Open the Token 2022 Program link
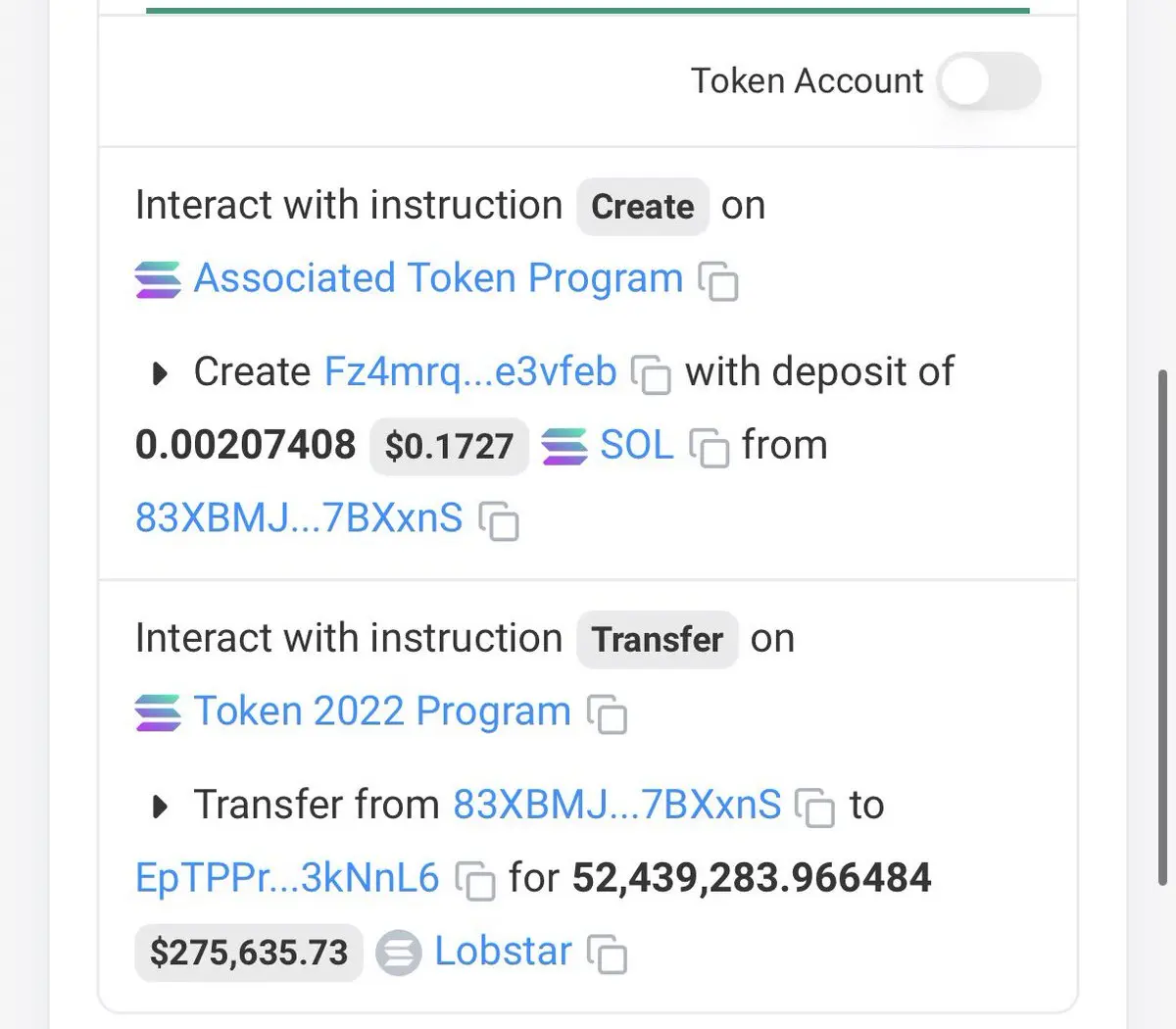The height and width of the screenshot is (1029, 1176). (382, 711)
